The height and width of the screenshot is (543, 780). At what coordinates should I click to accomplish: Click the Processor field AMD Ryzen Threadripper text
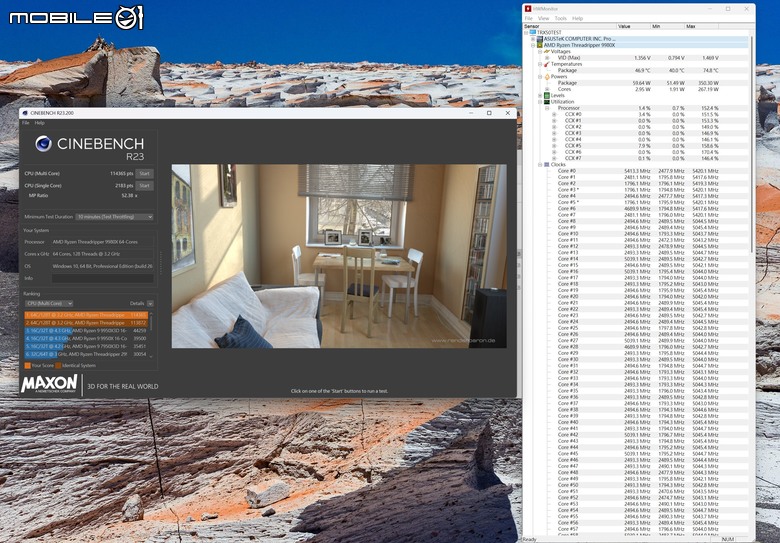pos(96,242)
